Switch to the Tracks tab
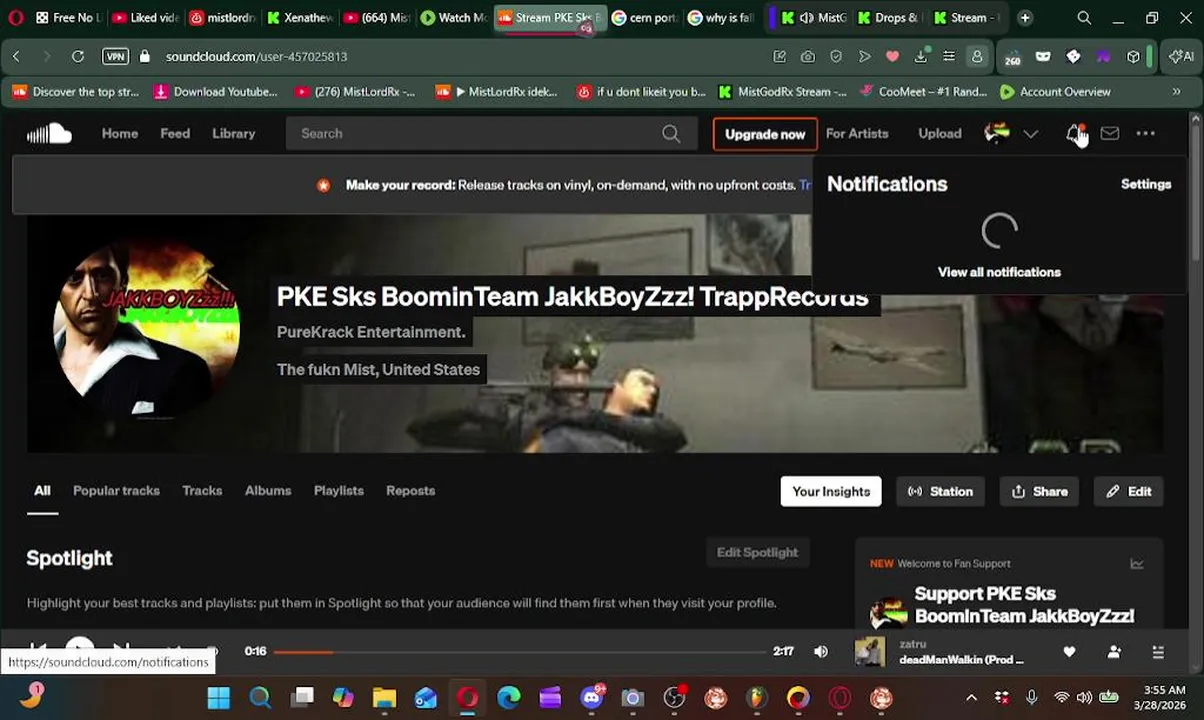The height and width of the screenshot is (720, 1204). [x=202, y=491]
